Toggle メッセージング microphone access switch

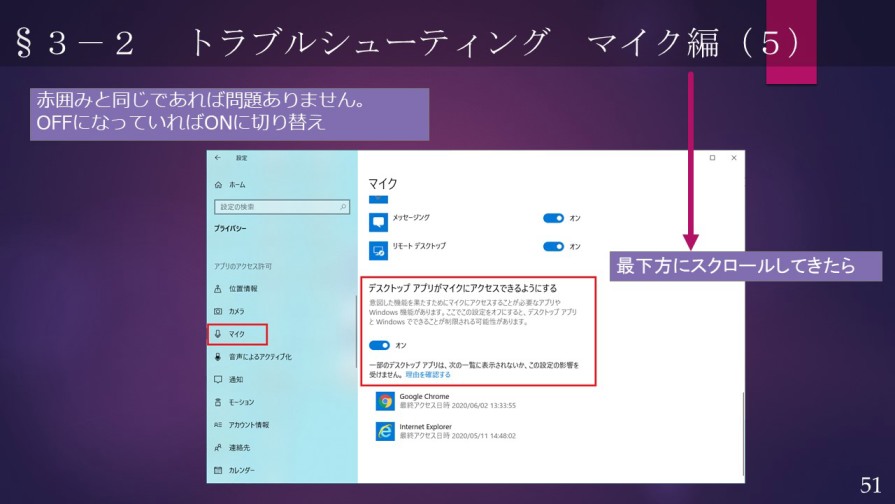click(x=553, y=218)
